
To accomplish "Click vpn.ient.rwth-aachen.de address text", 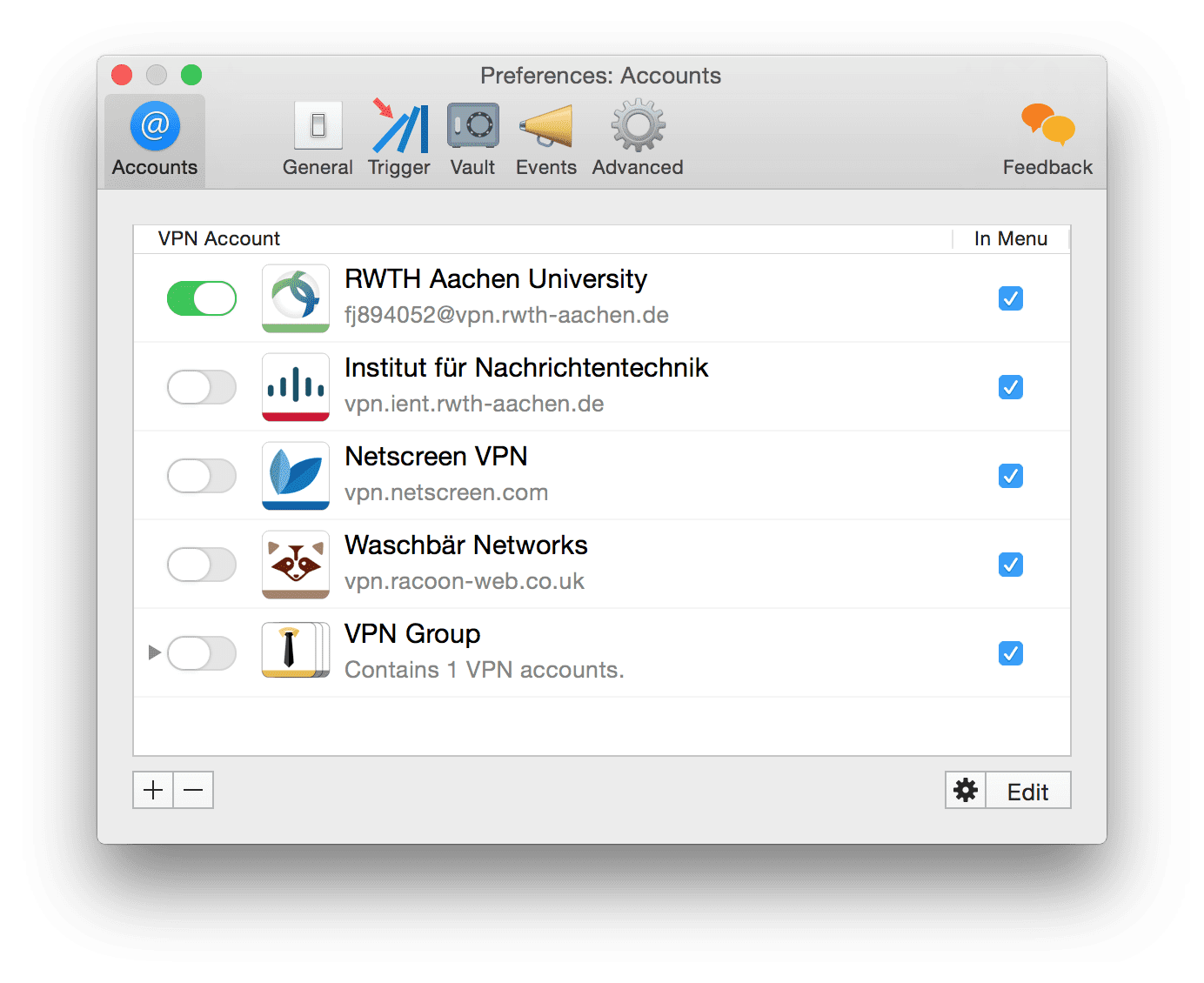I will (474, 404).
